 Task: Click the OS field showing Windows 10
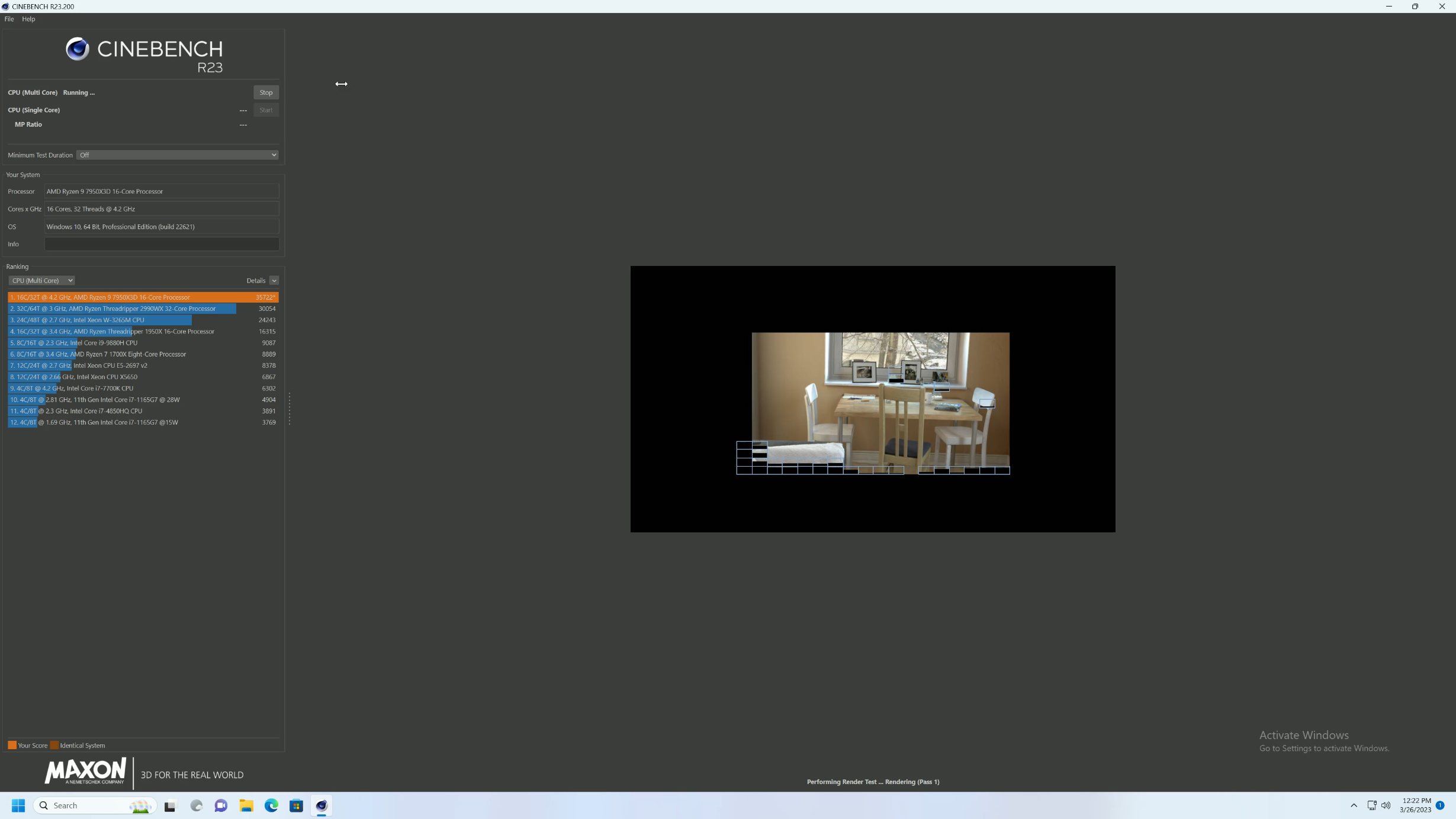tap(162, 227)
